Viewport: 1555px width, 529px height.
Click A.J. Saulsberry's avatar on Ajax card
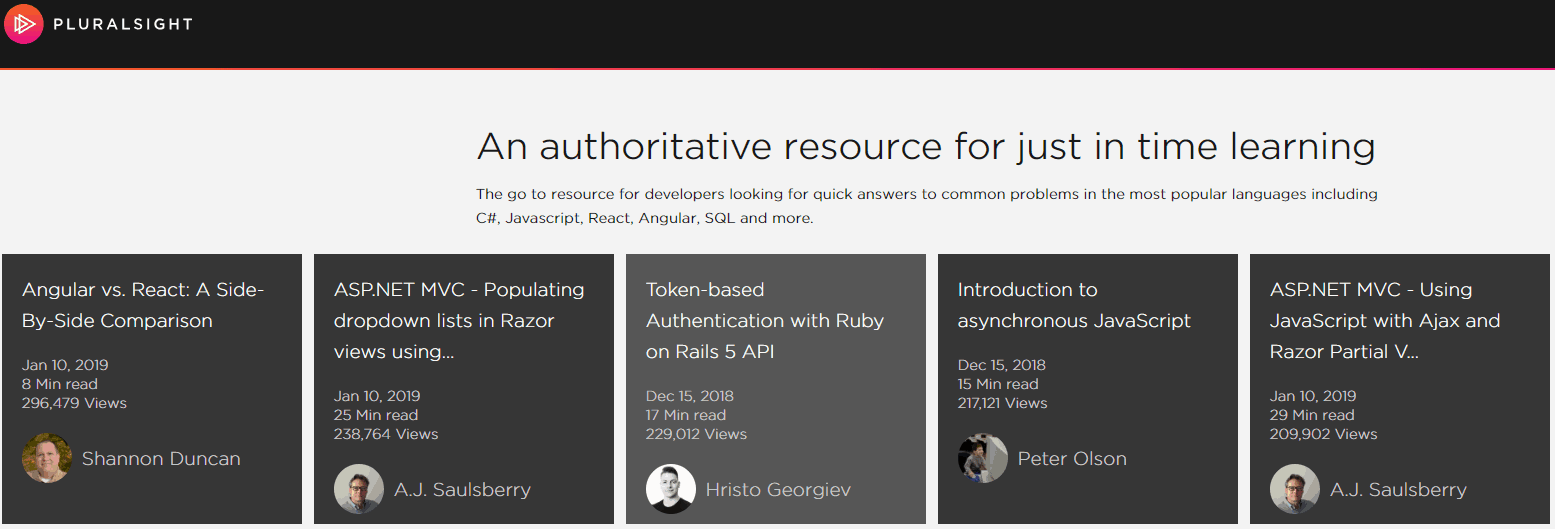pos(1295,490)
